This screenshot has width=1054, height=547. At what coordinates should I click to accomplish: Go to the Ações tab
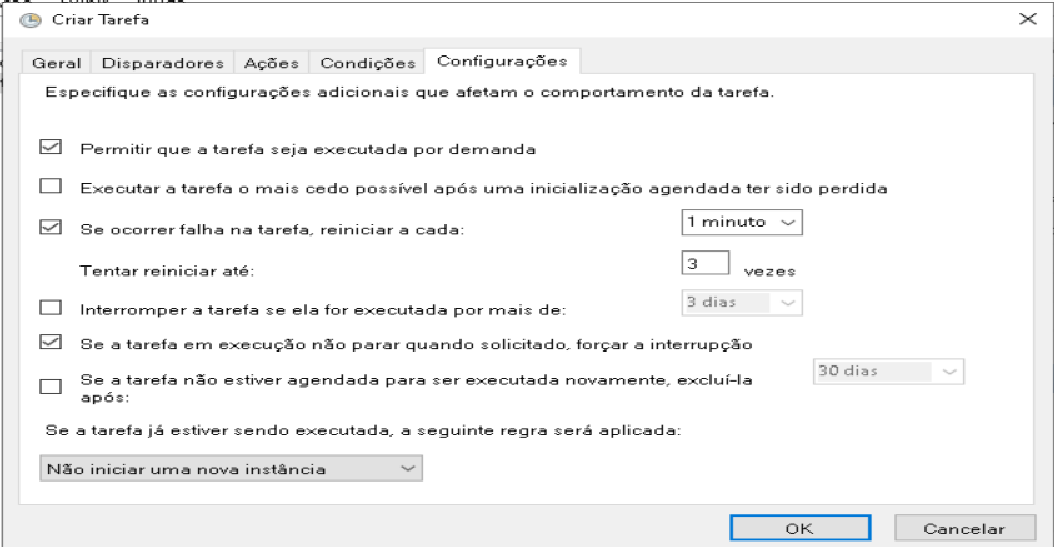click(271, 63)
